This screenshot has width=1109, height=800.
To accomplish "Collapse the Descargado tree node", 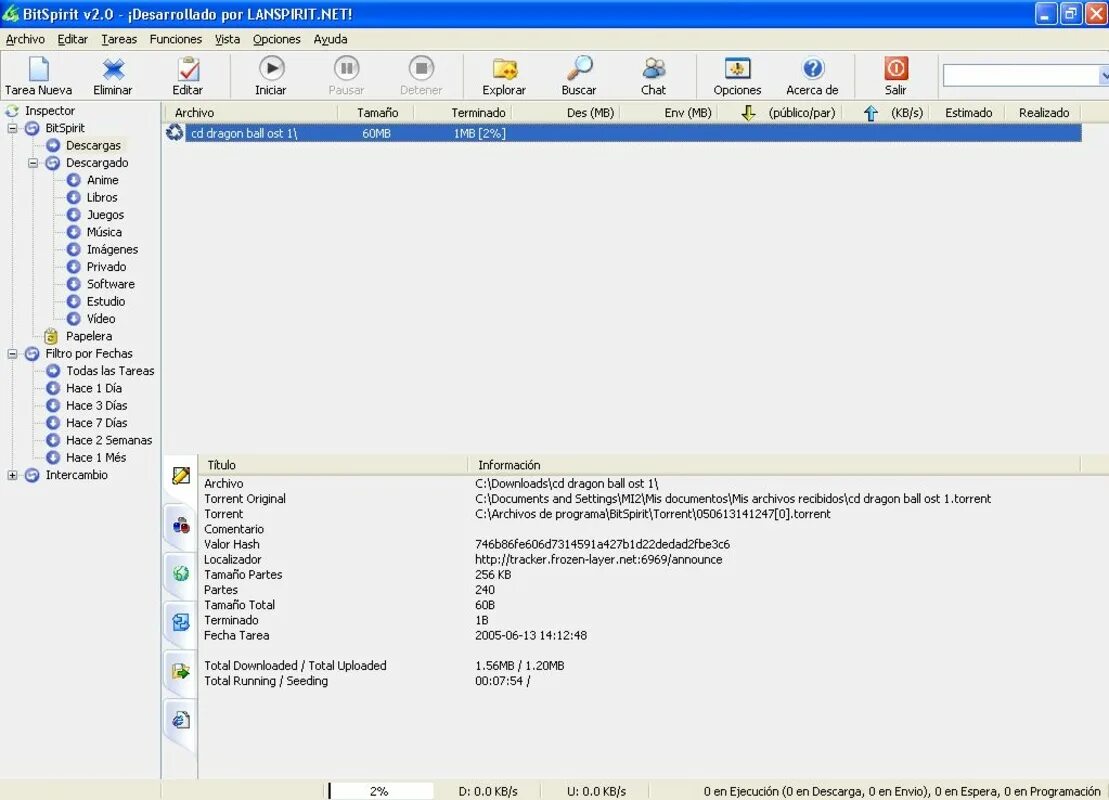I will [33, 163].
